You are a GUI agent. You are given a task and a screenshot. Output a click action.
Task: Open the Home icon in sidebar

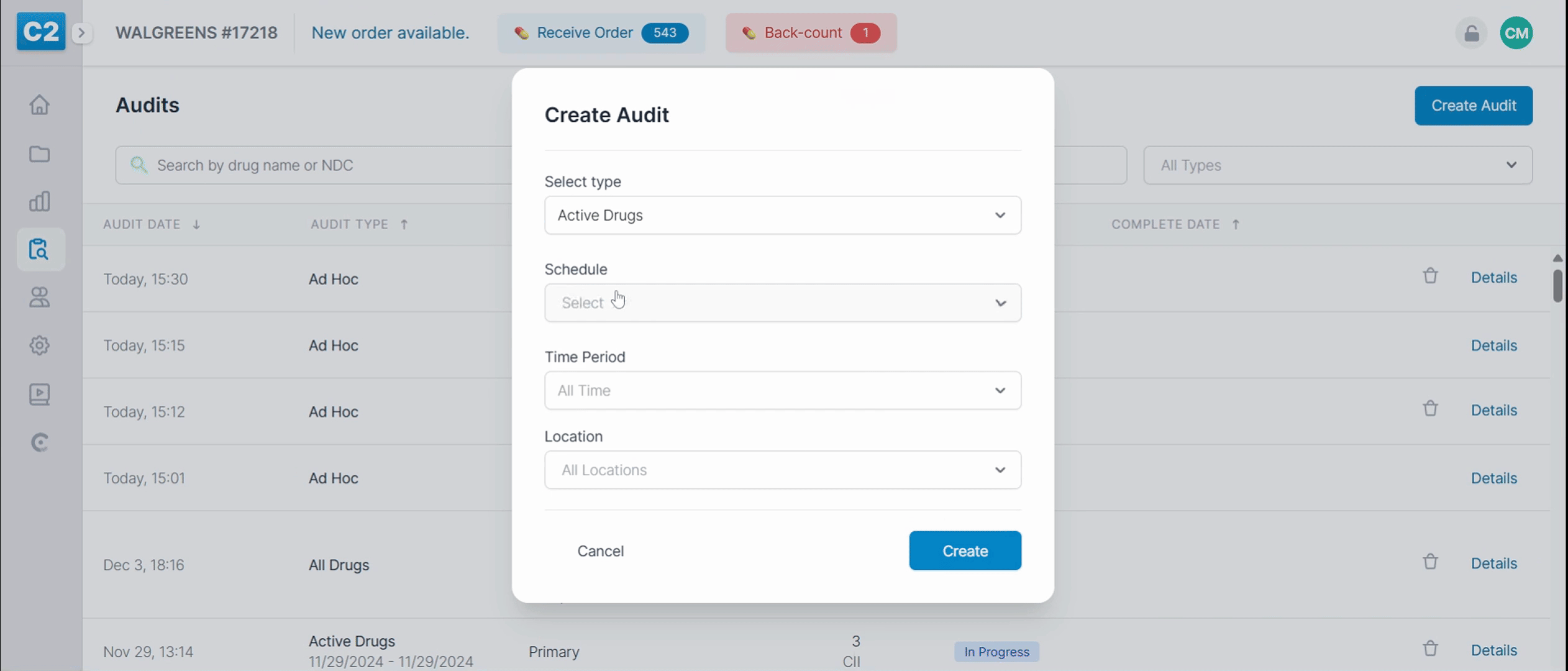coord(39,104)
